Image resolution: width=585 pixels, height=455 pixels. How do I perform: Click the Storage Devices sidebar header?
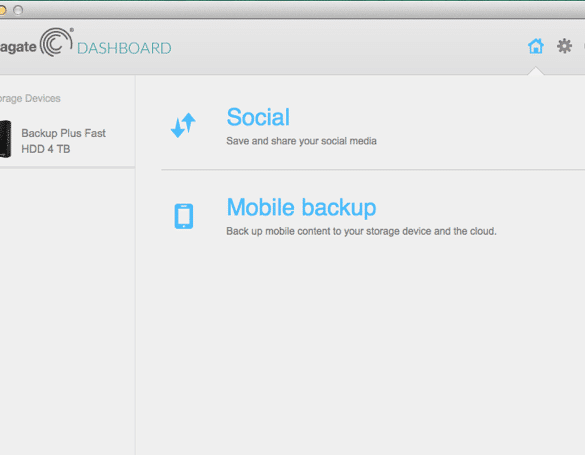(30, 98)
